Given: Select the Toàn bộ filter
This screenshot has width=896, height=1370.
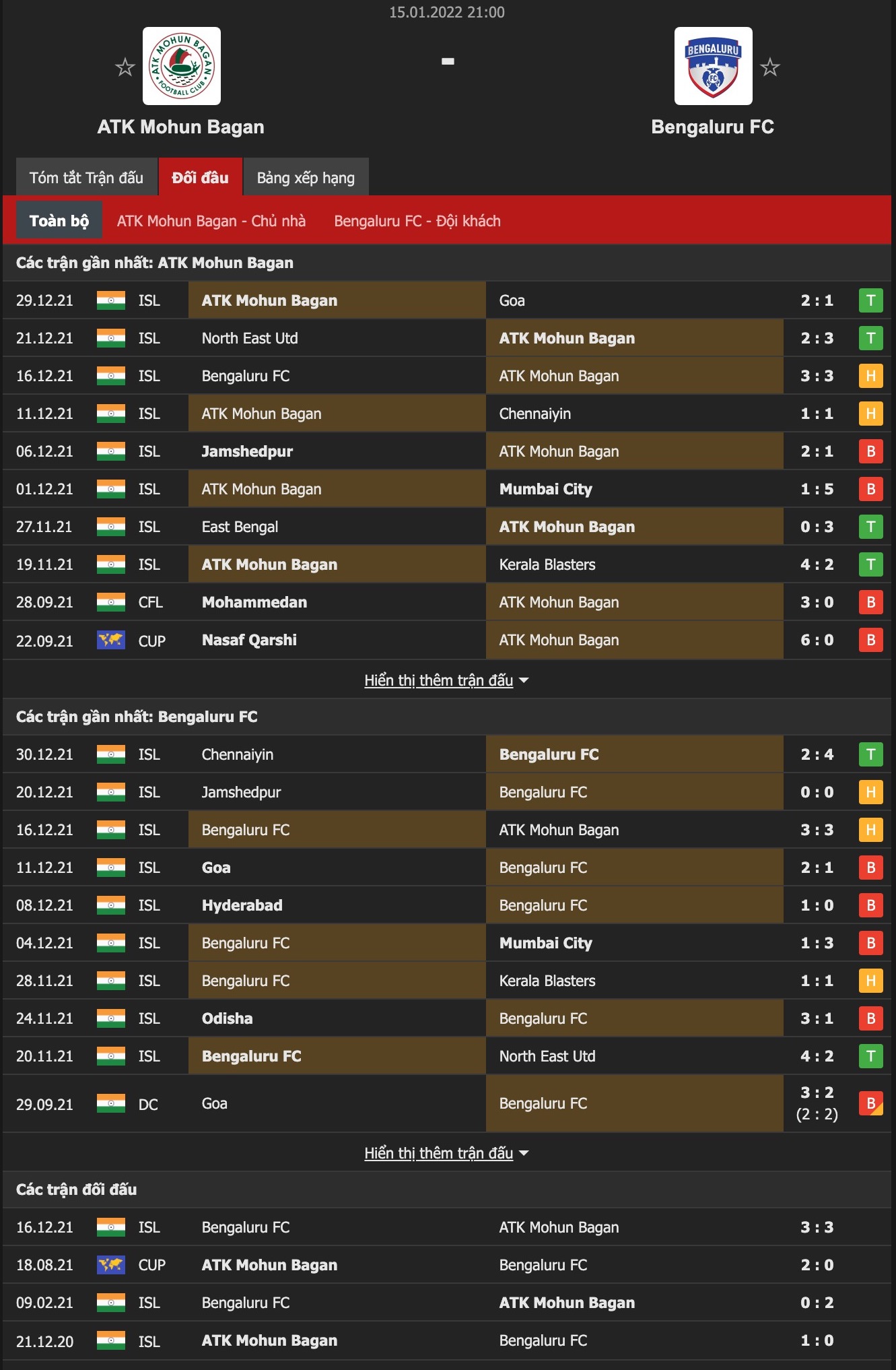Looking at the screenshot, I should [x=59, y=220].
